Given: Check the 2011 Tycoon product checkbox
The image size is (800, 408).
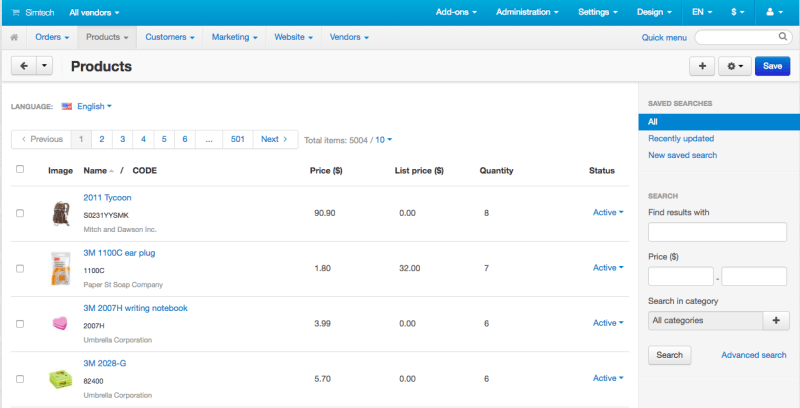Looking at the screenshot, I should [x=20, y=213].
